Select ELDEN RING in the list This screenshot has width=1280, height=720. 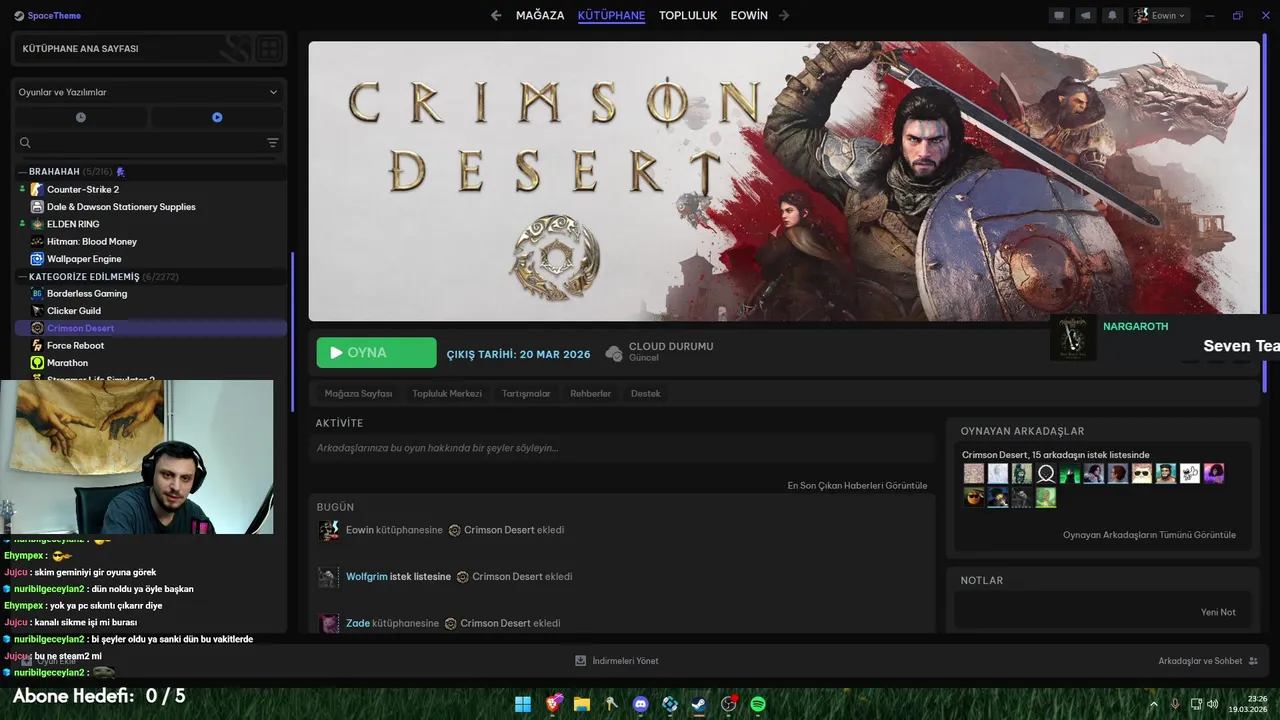(x=73, y=224)
